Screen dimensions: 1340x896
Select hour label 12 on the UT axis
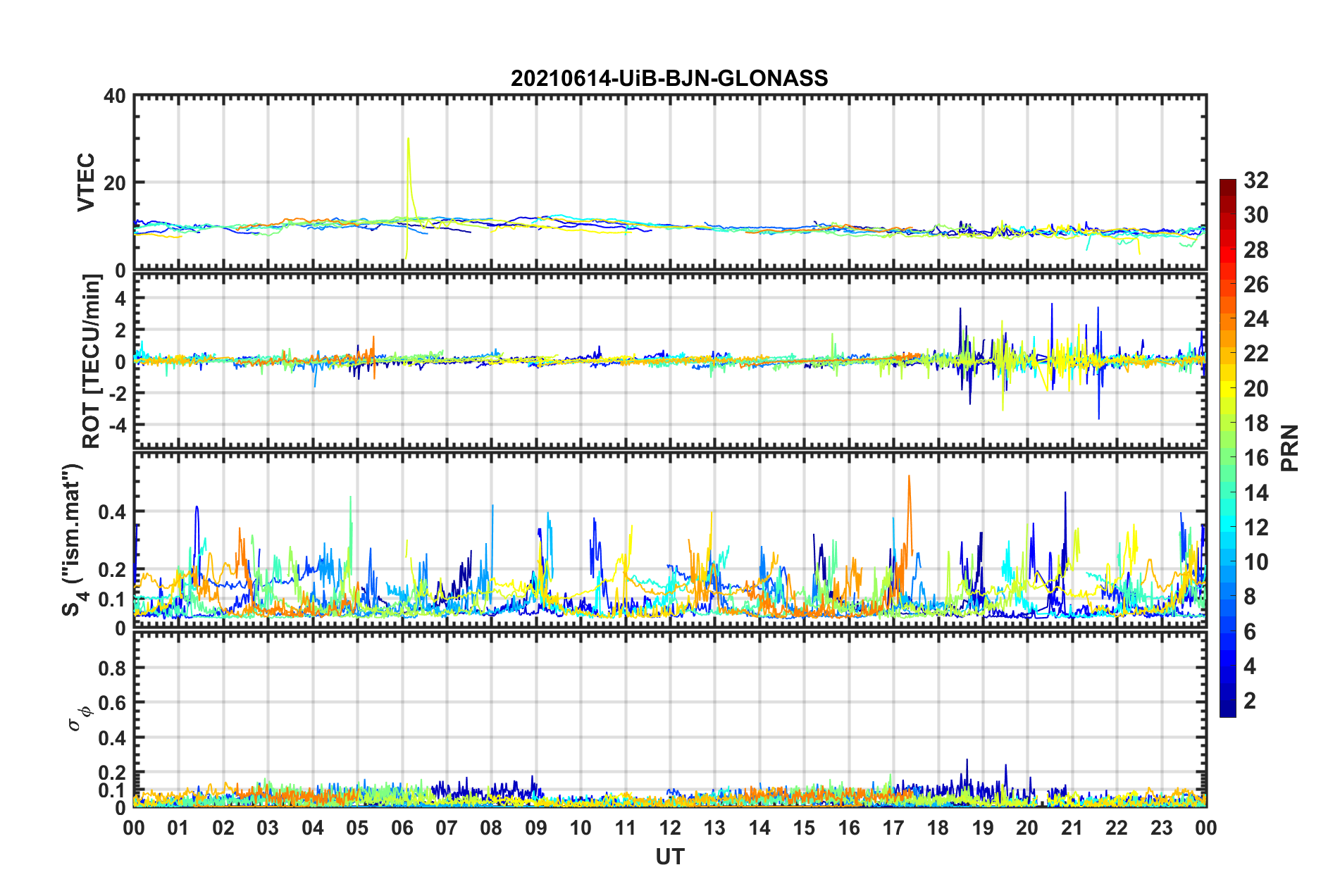coord(670,828)
